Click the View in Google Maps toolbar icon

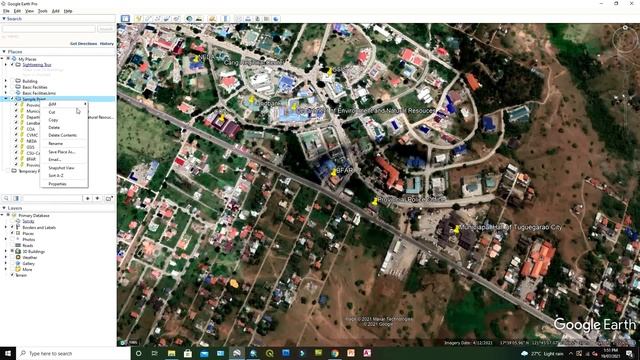pos(267,19)
